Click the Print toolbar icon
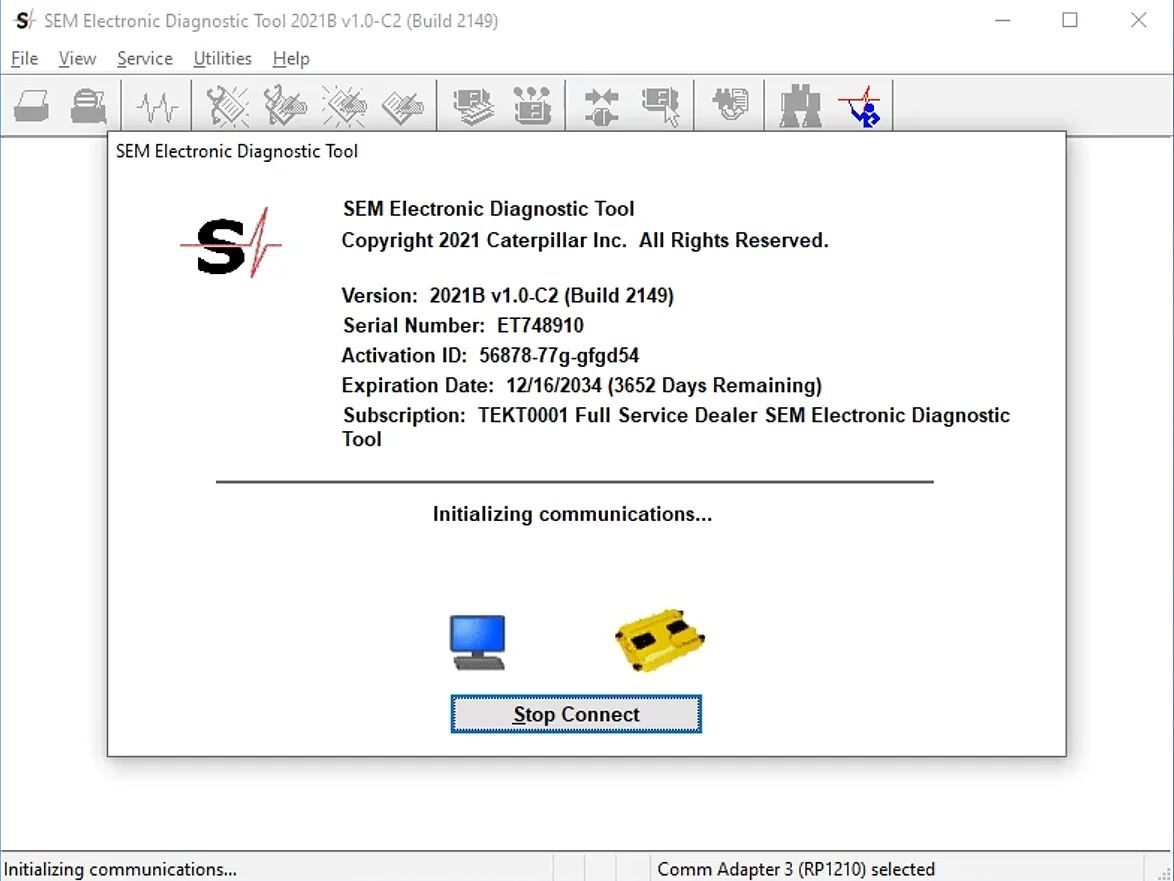The width and height of the screenshot is (1174, 881). (x=31, y=106)
